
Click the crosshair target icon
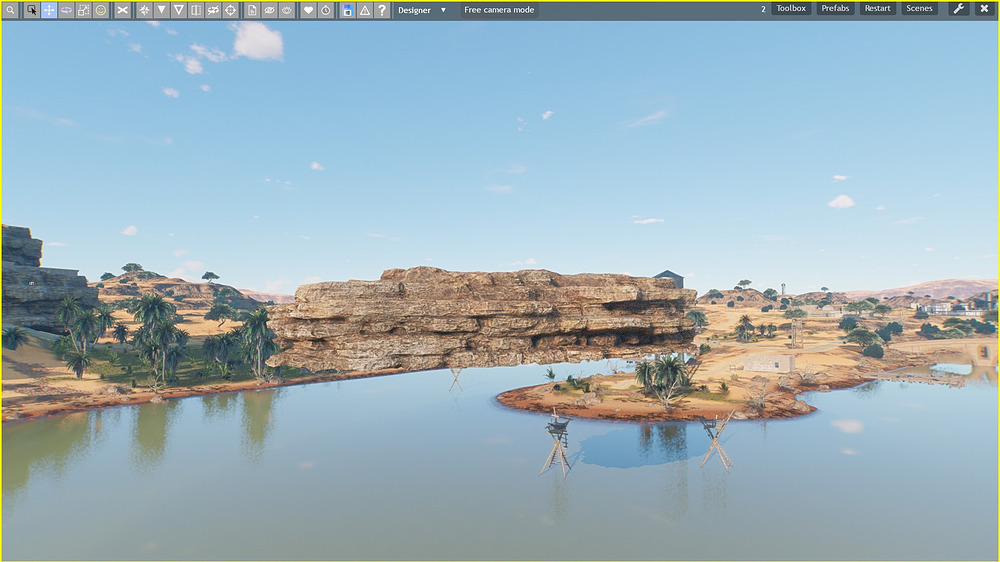[x=230, y=10]
